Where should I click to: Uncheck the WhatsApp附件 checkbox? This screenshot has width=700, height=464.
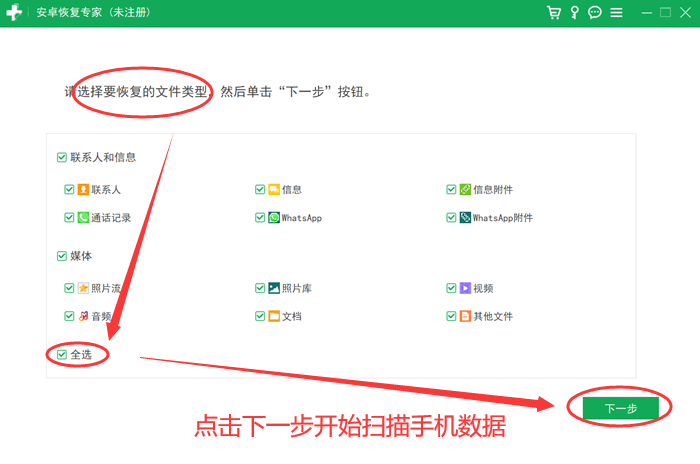pyautogui.click(x=451, y=217)
